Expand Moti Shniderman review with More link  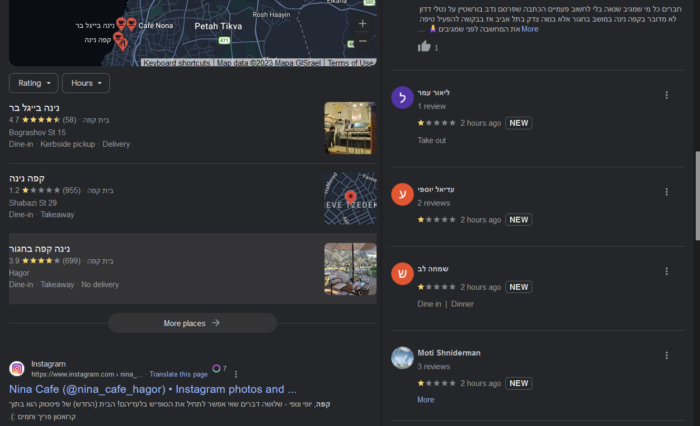pyautogui.click(x=425, y=400)
